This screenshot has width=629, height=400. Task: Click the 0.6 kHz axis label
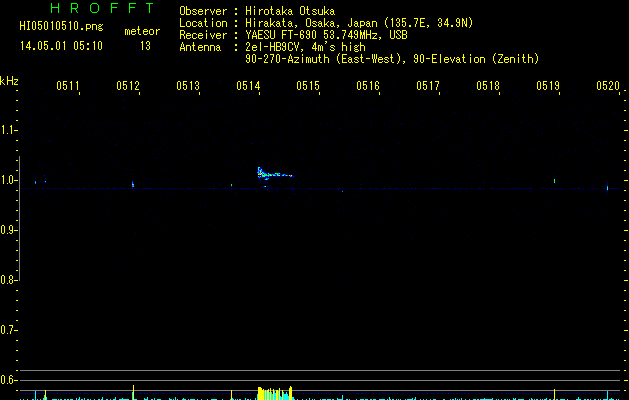[8, 380]
